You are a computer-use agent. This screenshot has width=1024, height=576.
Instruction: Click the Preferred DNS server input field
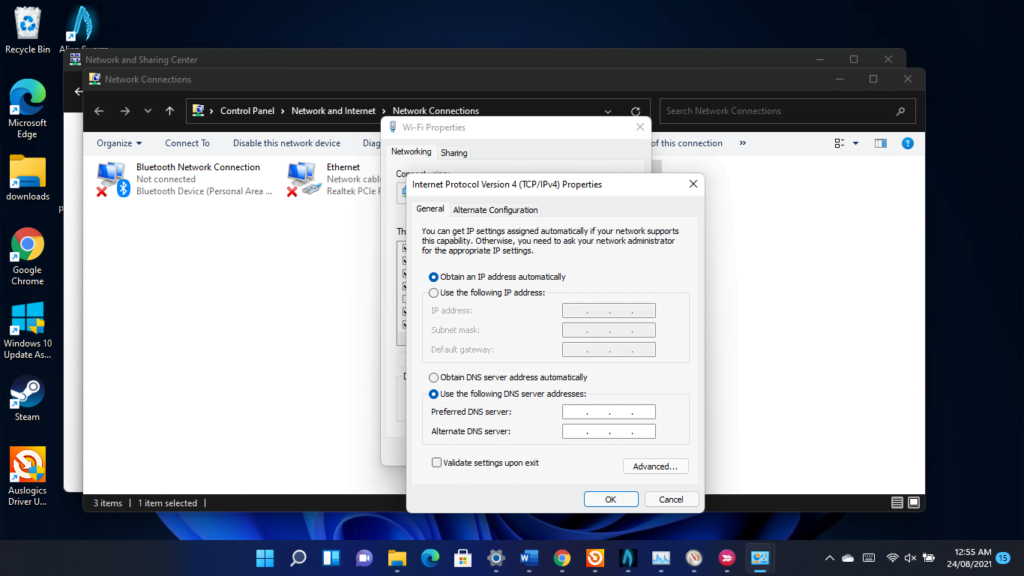(x=609, y=411)
